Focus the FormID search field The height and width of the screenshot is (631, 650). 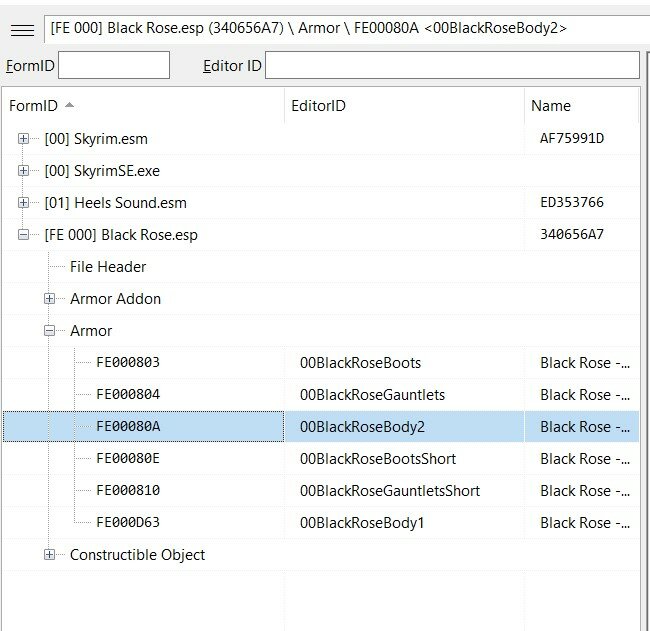coord(114,65)
